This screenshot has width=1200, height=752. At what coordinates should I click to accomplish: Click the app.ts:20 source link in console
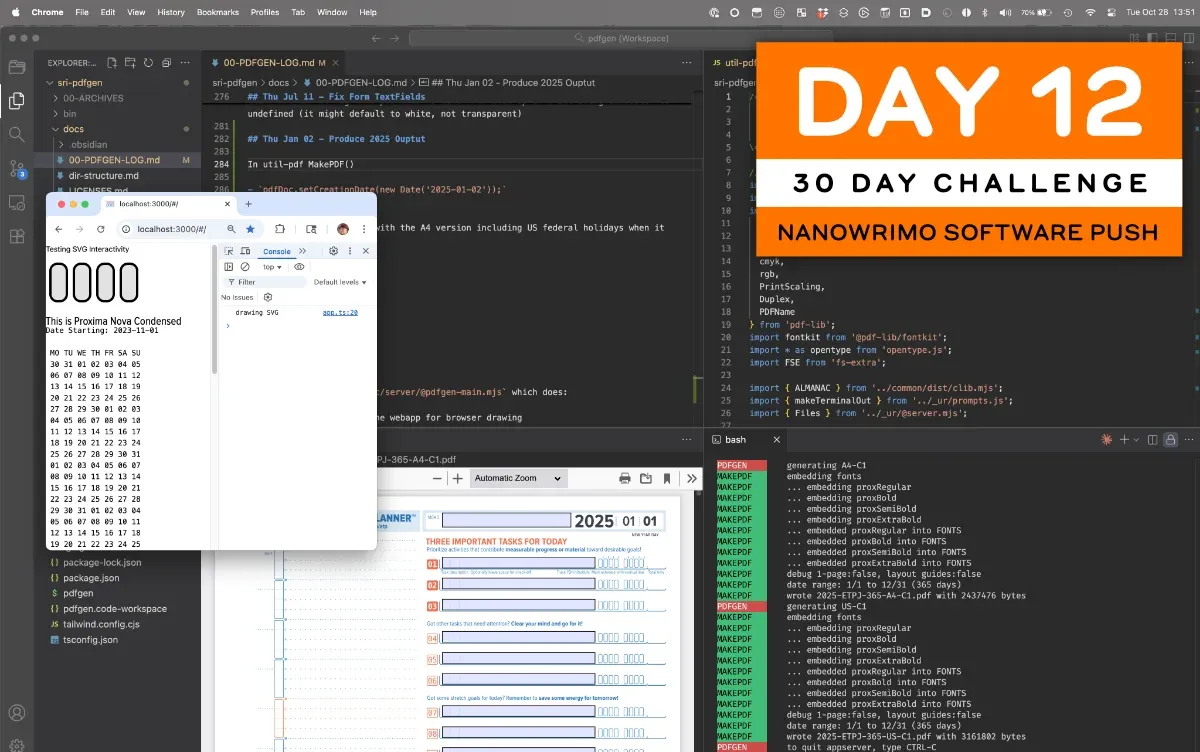(x=340, y=312)
